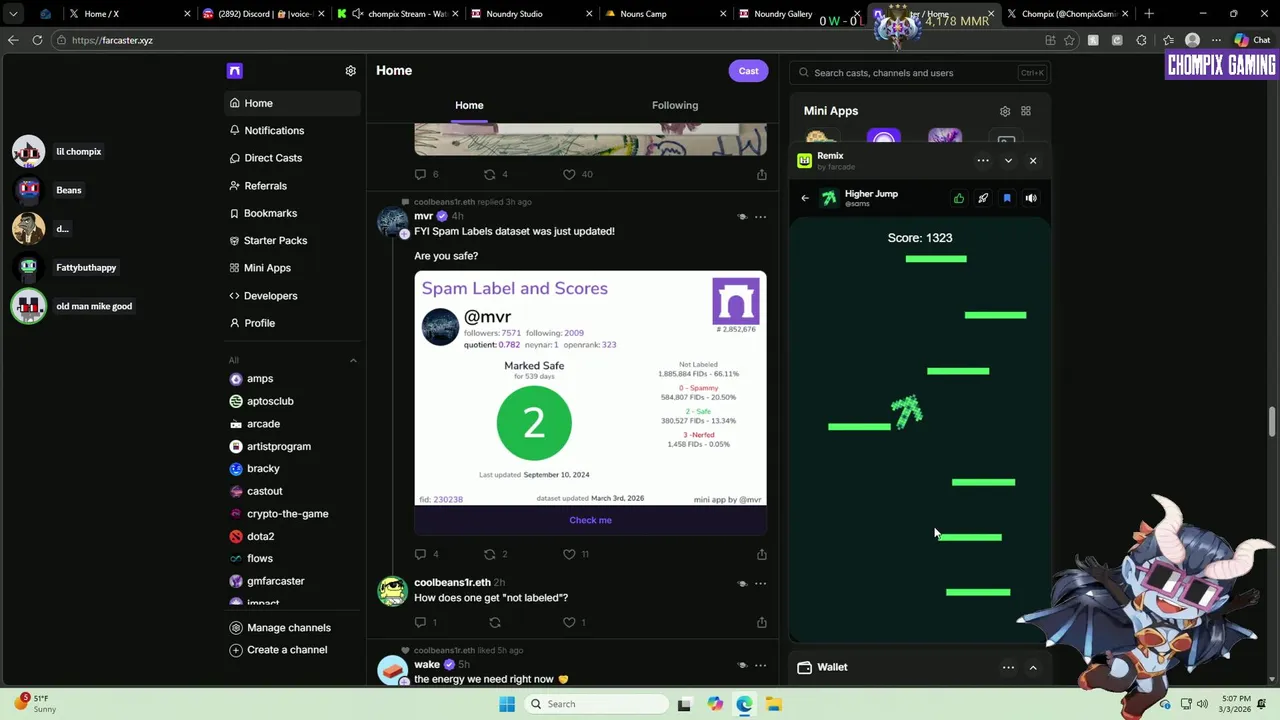
Task: Switch to the Following feed tab
Action: click(675, 105)
